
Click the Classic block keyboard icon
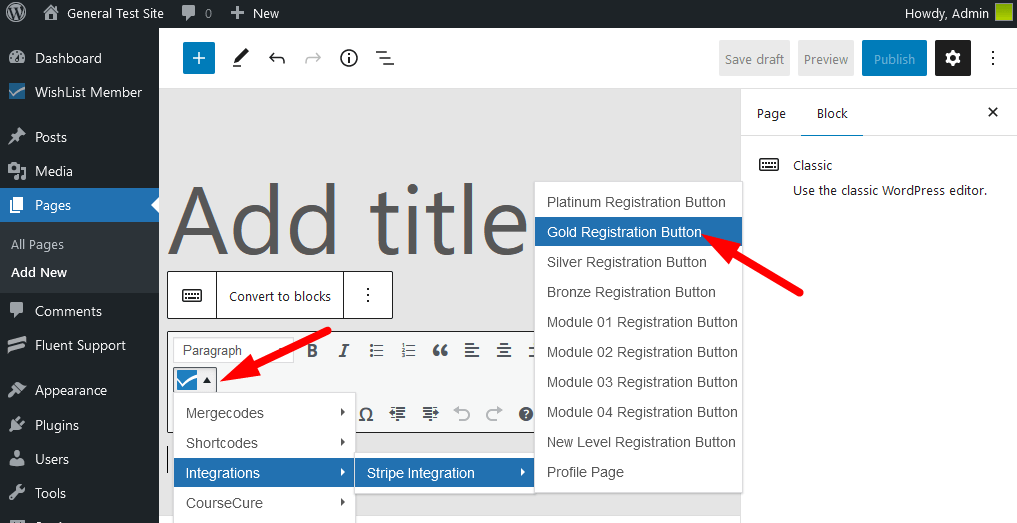(x=192, y=295)
